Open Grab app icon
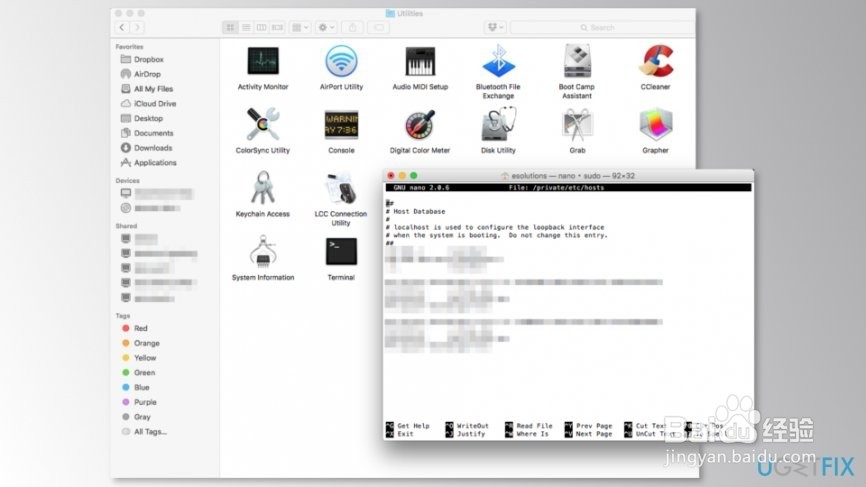Image resolution: width=866 pixels, height=487 pixels. pos(577,124)
